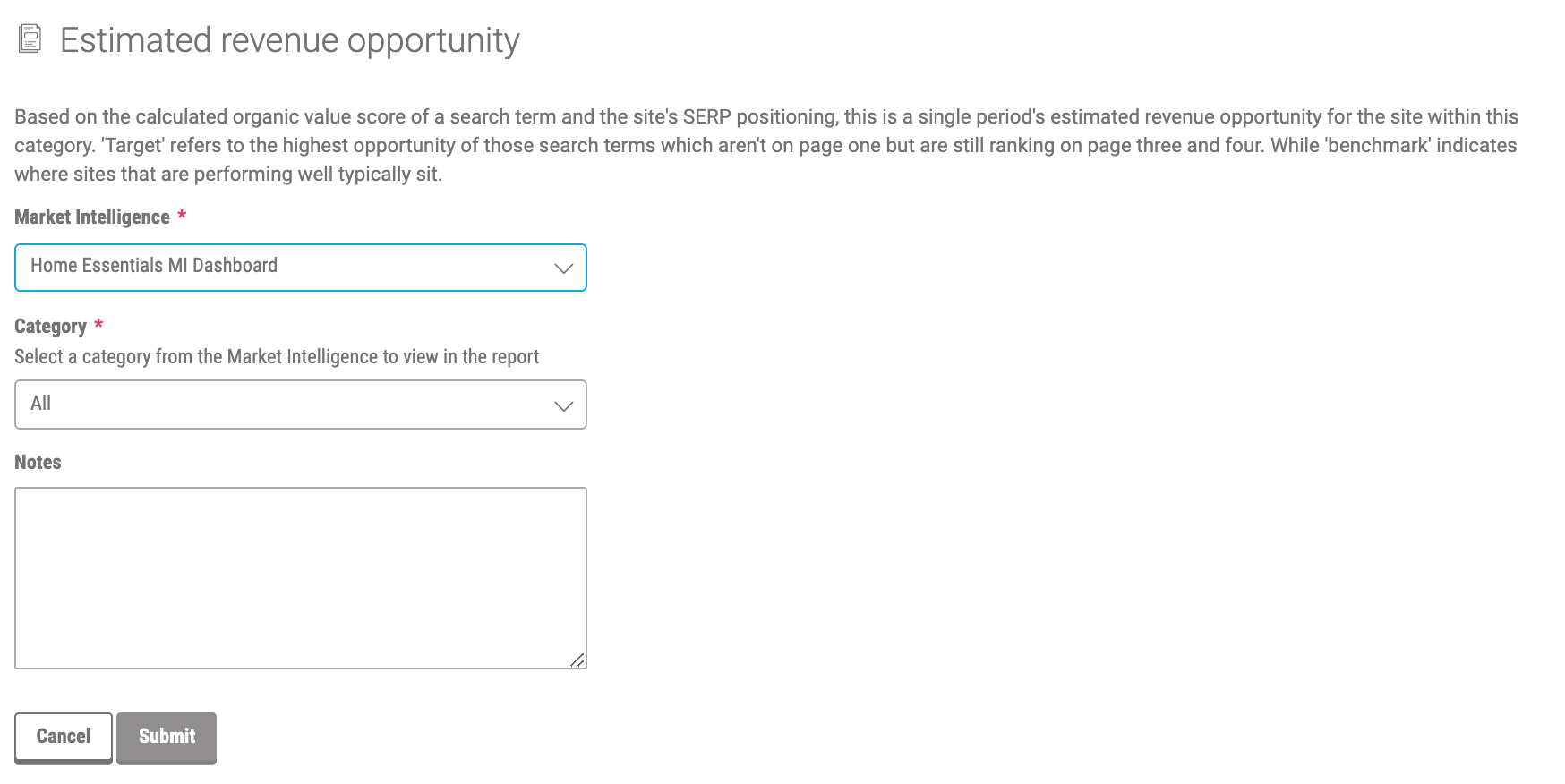Click the Notes field label
The height and width of the screenshot is (784, 1565).
tap(38, 463)
